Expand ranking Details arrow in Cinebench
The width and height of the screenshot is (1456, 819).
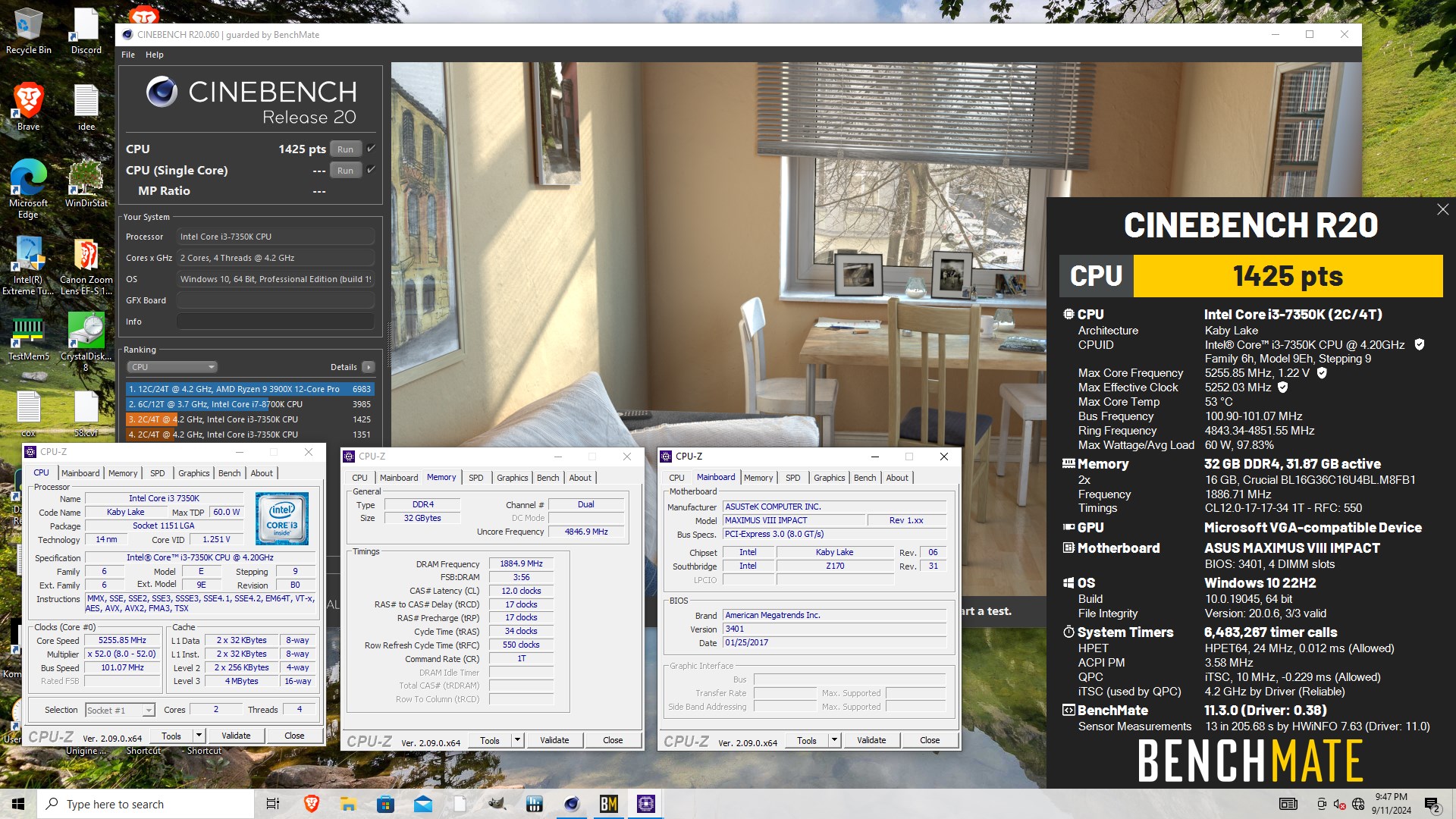click(369, 367)
